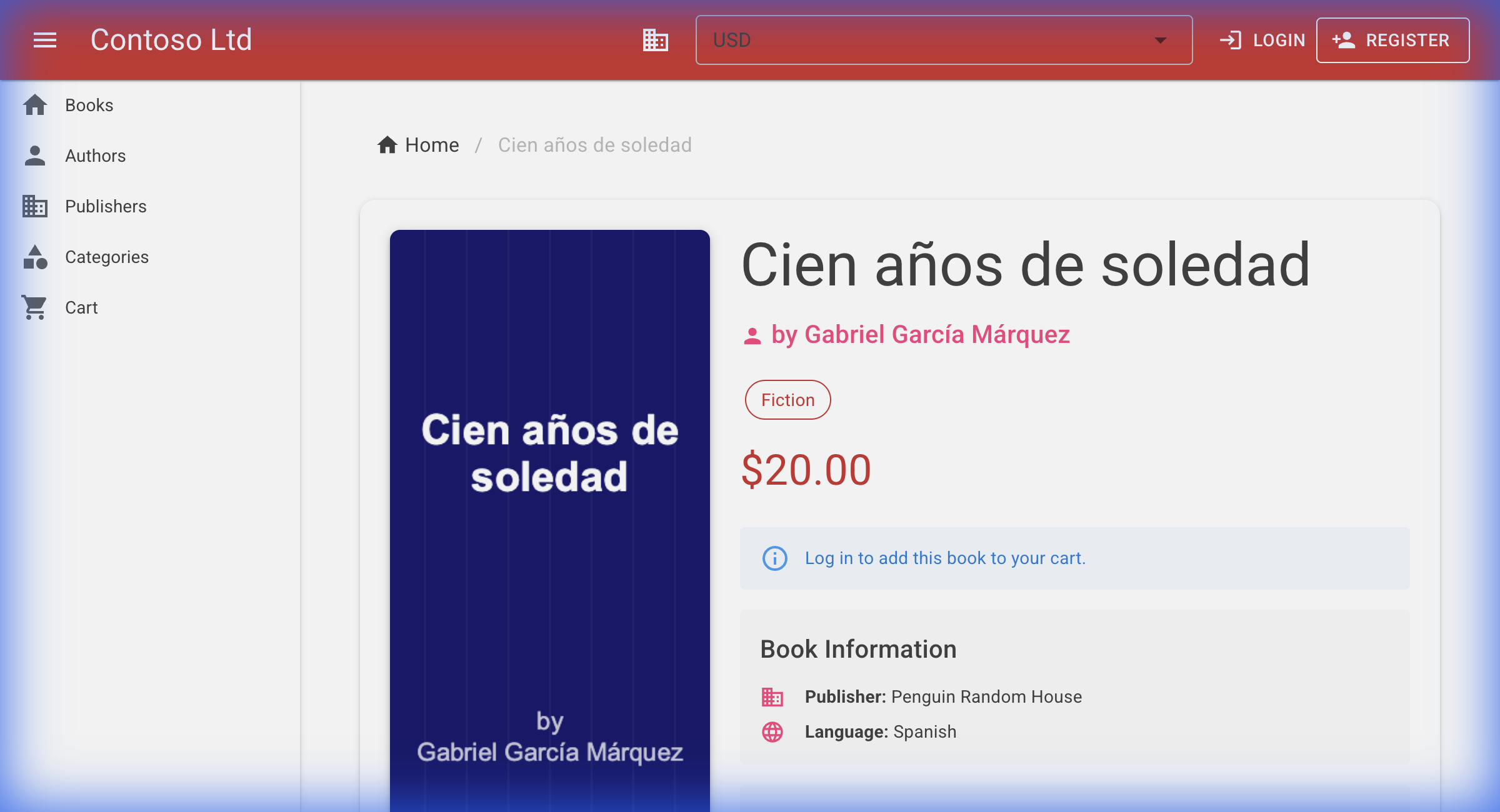Image resolution: width=1500 pixels, height=812 pixels.
Task: Click the Books home icon in sidebar
Action: click(35, 105)
